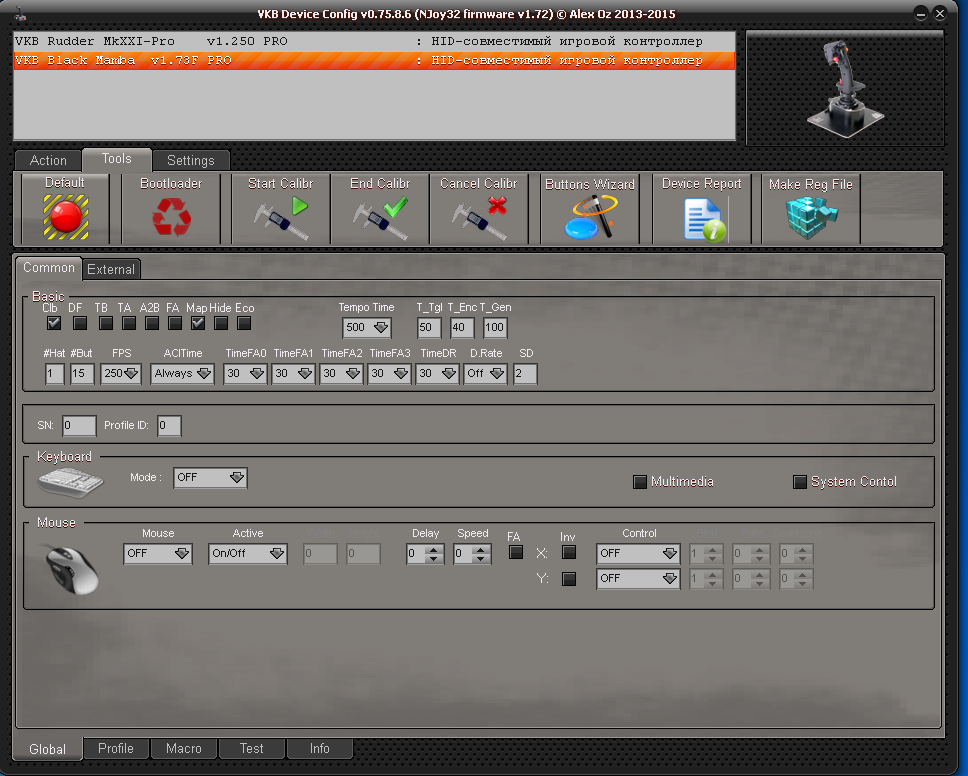Enable the TB checkbox
968x776 pixels.
click(106, 323)
